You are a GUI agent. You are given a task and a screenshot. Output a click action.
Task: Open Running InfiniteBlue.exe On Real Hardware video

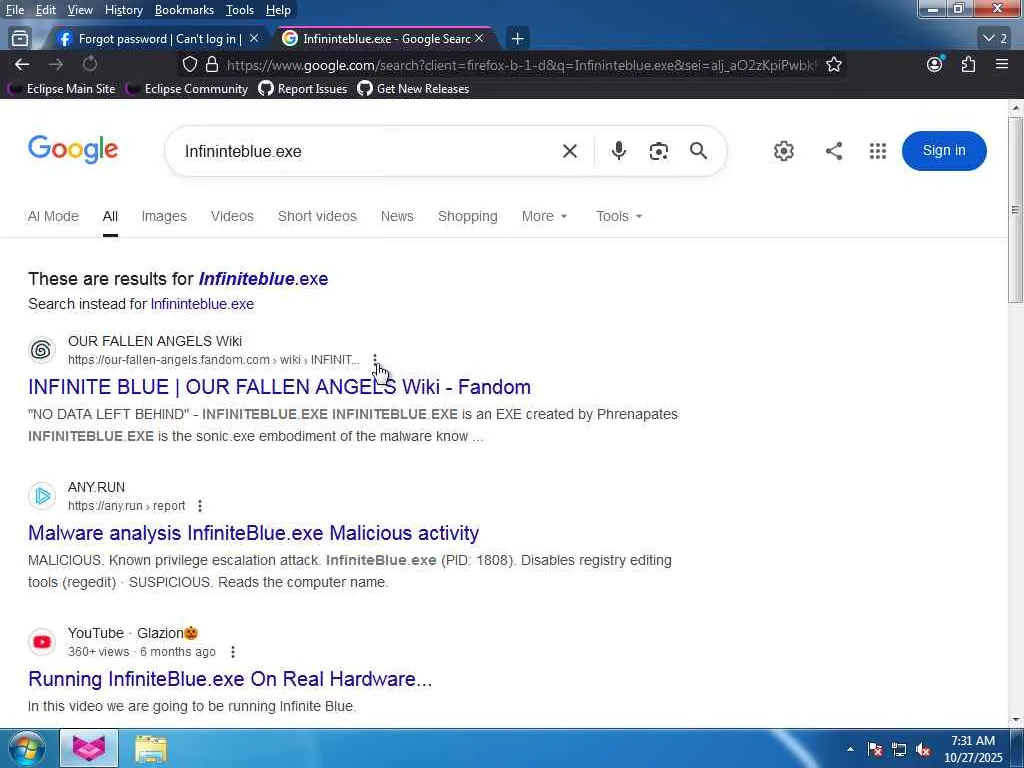pyautogui.click(x=230, y=679)
